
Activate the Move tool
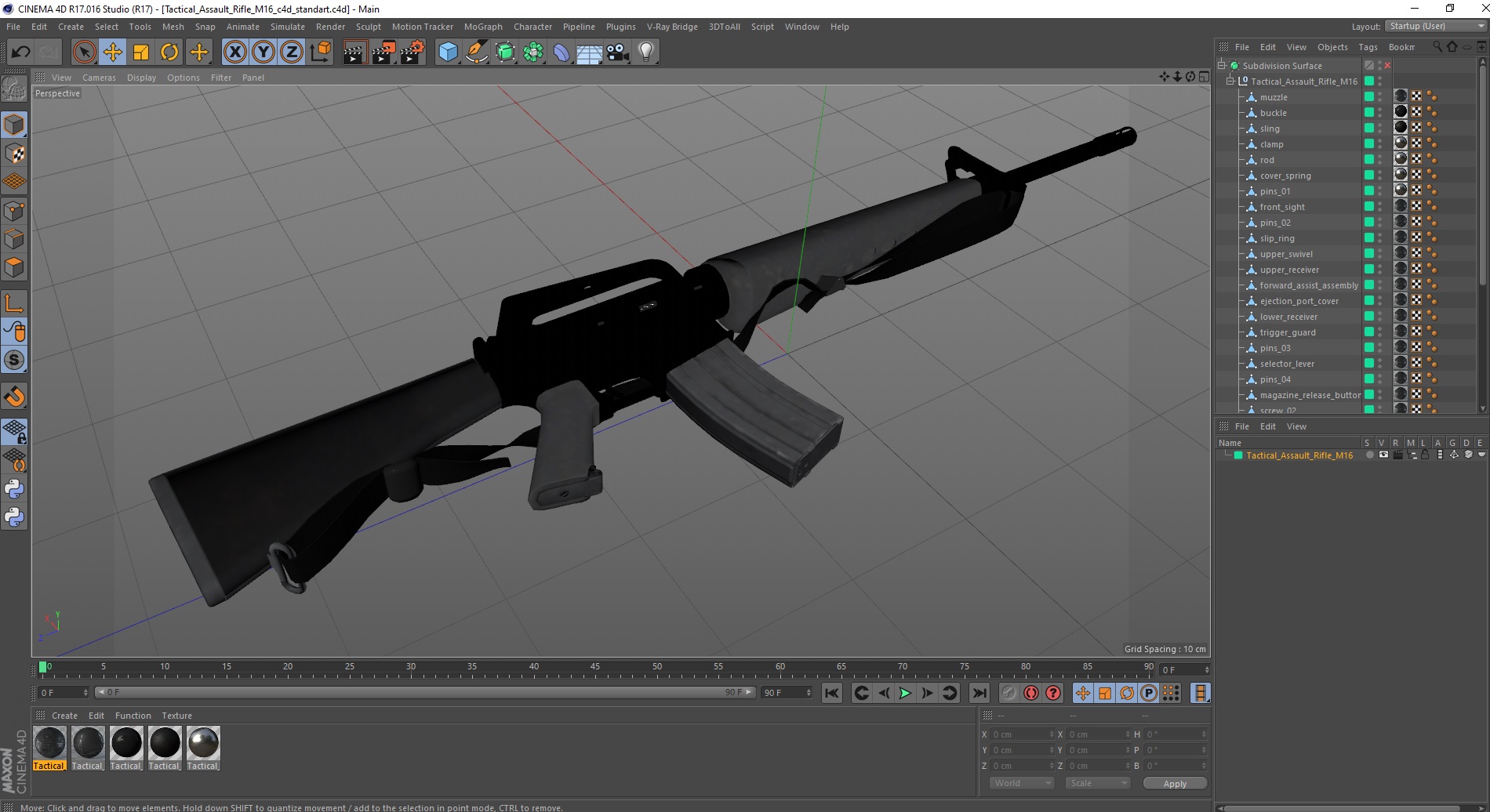pos(113,53)
